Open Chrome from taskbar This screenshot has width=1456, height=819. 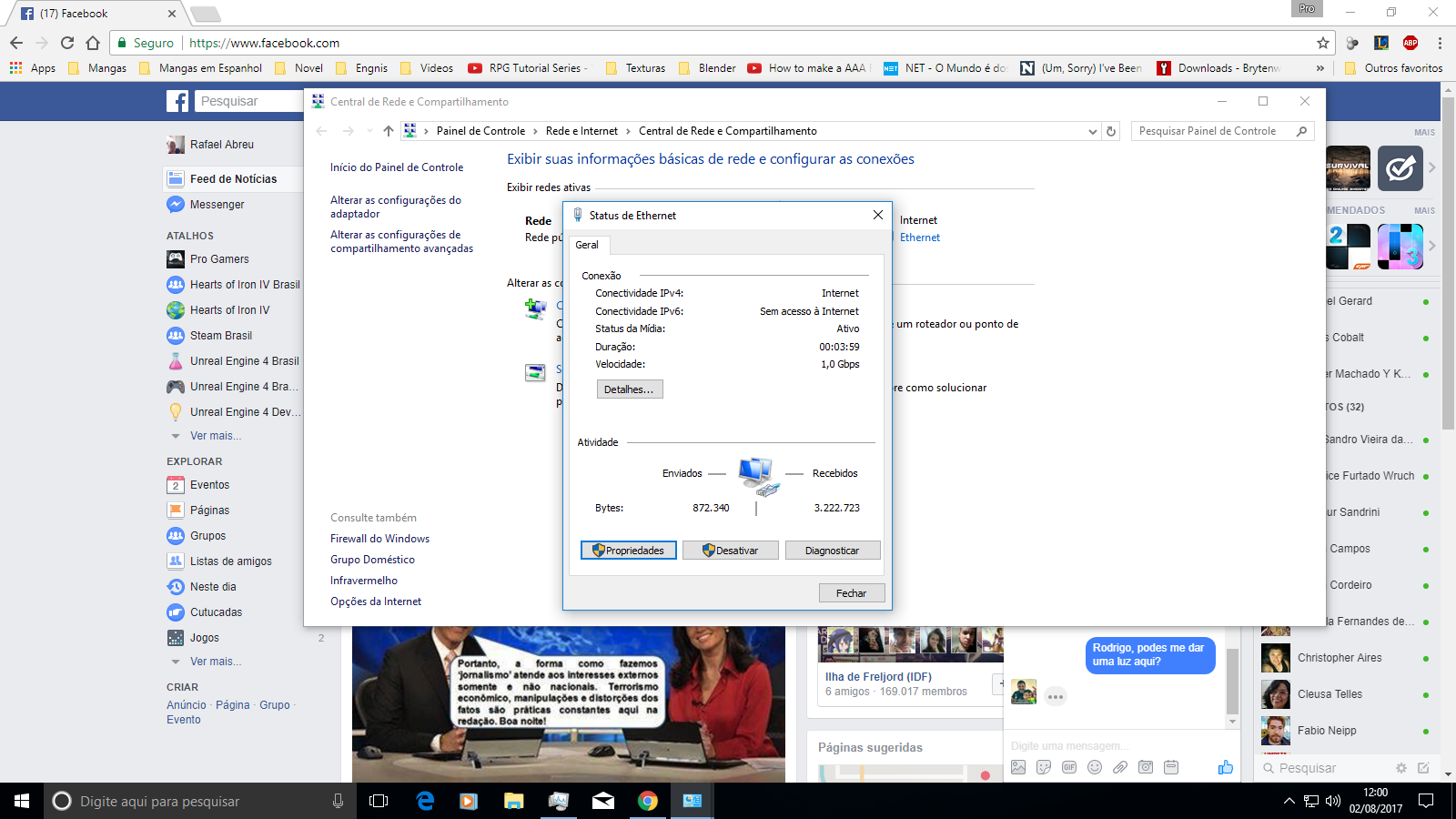(648, 801)
